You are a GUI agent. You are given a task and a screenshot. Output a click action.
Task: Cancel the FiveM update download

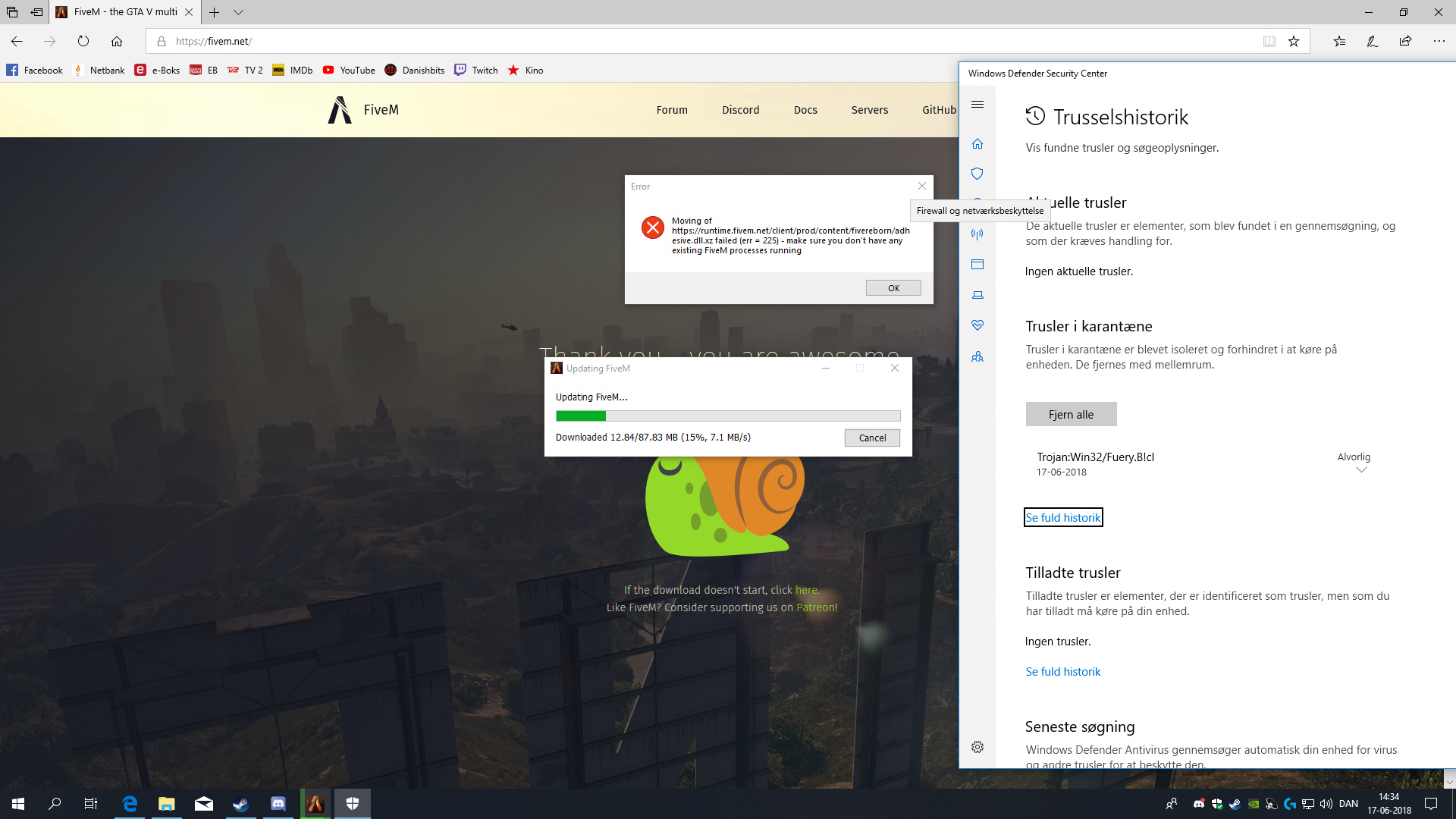pyautogui.click(x=872, y=438)
